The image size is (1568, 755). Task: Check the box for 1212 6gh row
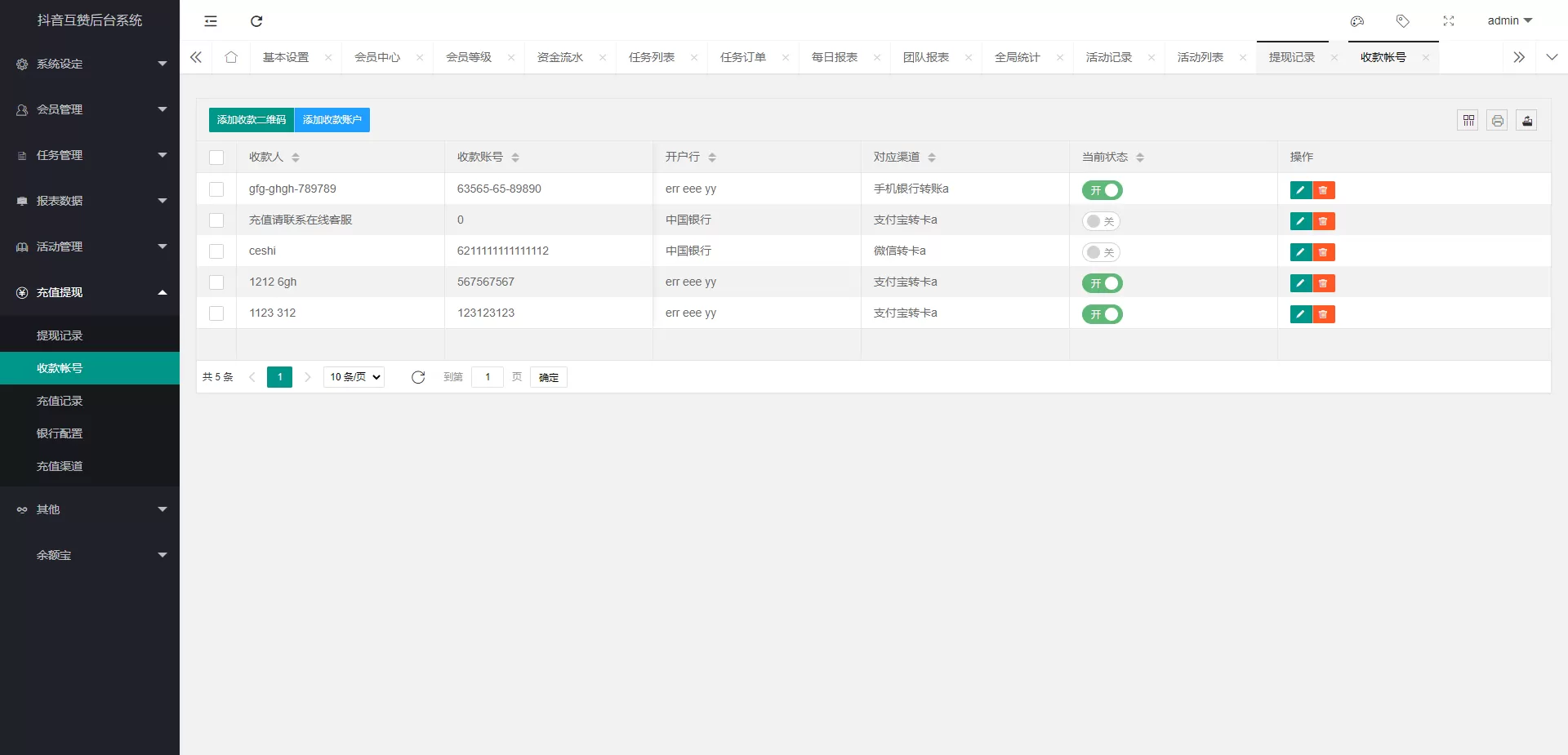pos(216,282)
